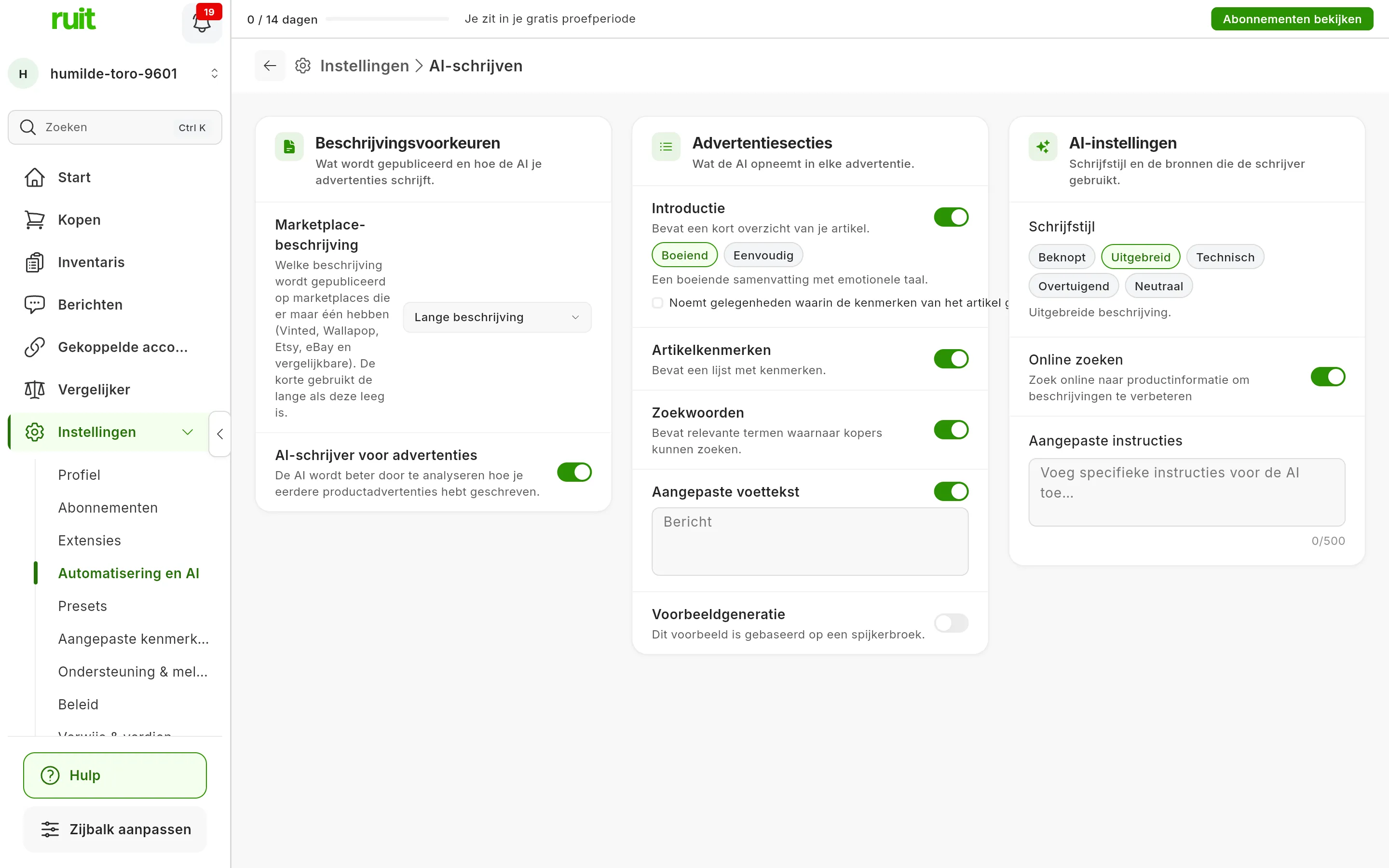Check the 'Noemt gelegenheden' checkbox
Viewport: 1389px width, 868px height.
pyautogui.click(x=658, y=302)
